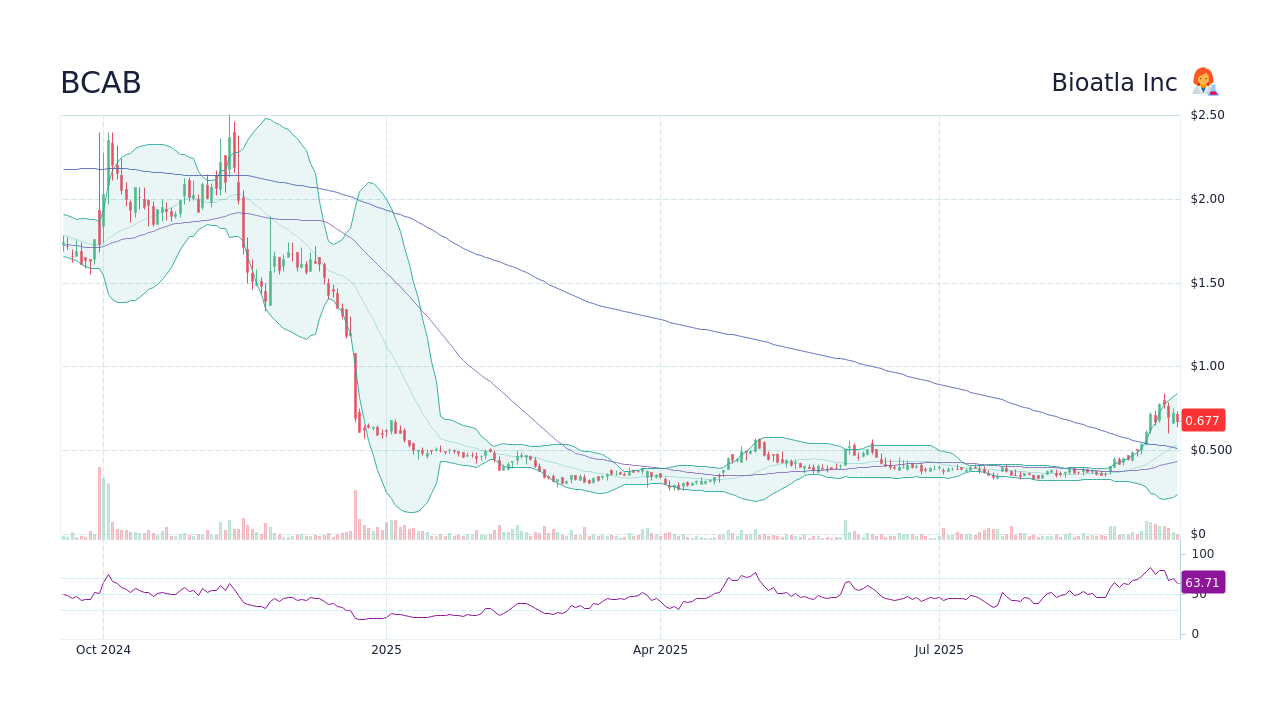The width and height of the screenshot is (1280, 720).
Task: Click the Bioatla Inc avatar emoji icon
Action: 1204,81
